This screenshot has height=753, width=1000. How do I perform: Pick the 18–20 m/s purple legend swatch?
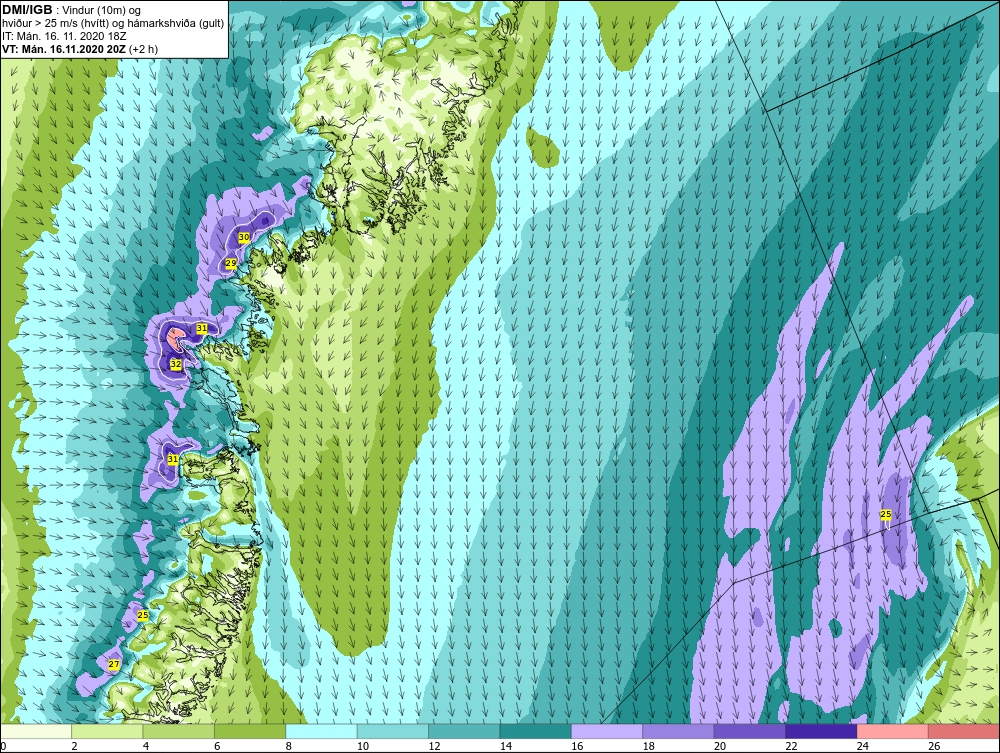pyautogui.click(x=679, y=731)
